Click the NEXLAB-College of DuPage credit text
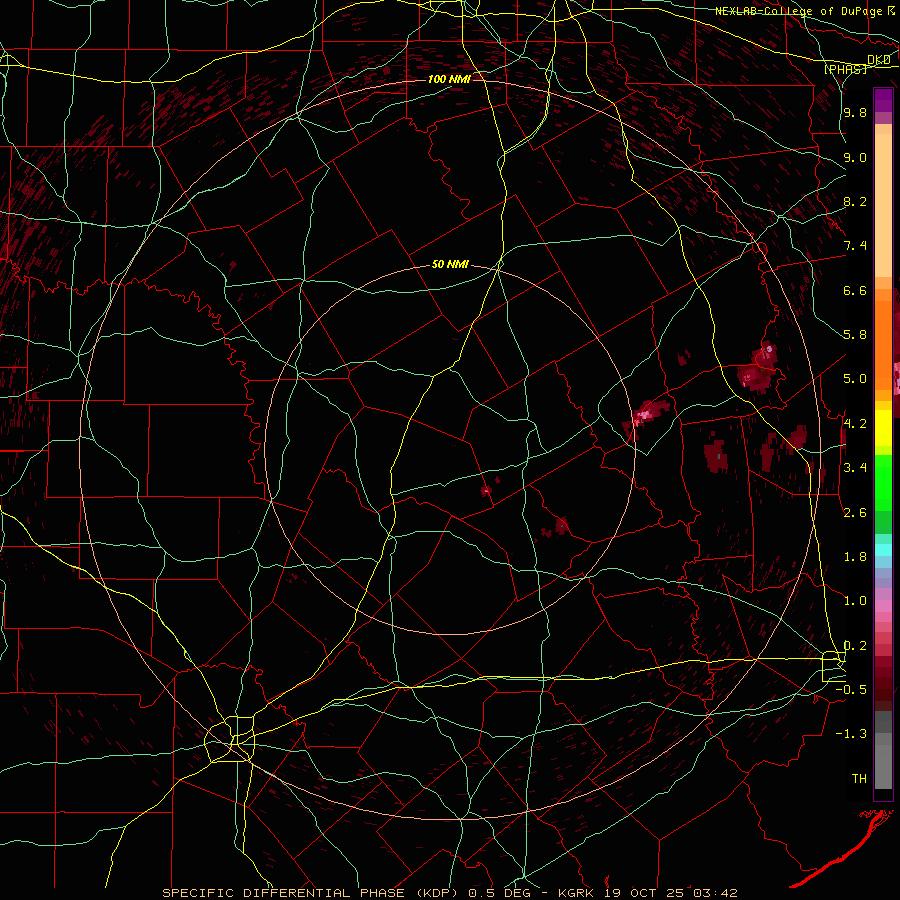Viewport: 900px width, 900px height. point(798,11)
